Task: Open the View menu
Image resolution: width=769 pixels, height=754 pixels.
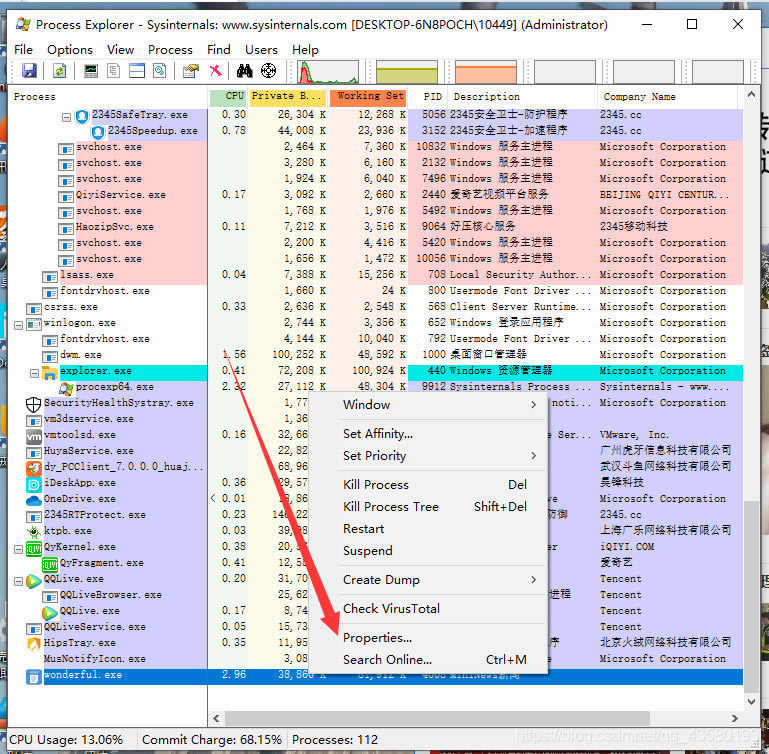Action: point(120,50)
